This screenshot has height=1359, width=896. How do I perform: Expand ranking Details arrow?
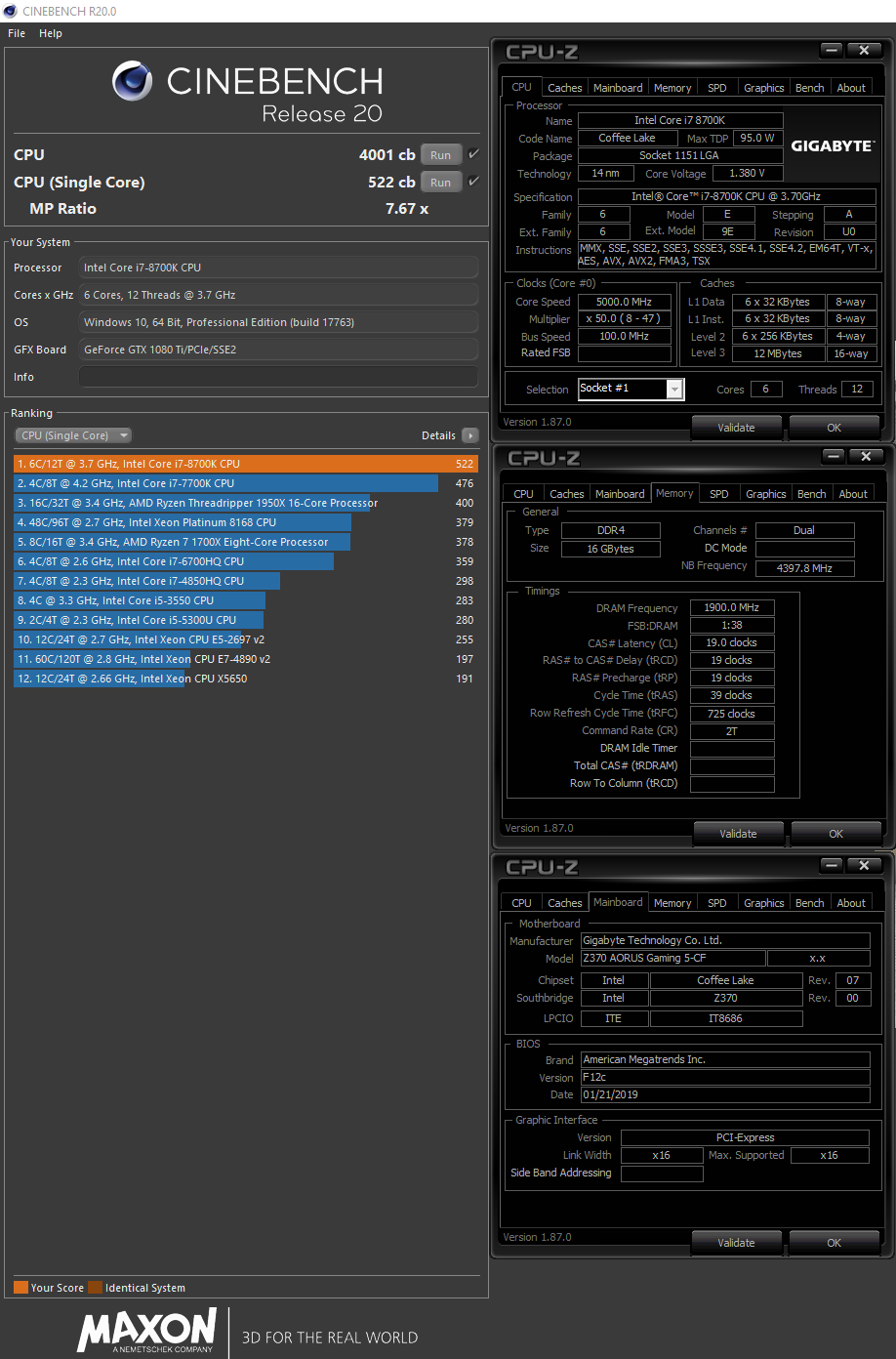coord(470,435)
